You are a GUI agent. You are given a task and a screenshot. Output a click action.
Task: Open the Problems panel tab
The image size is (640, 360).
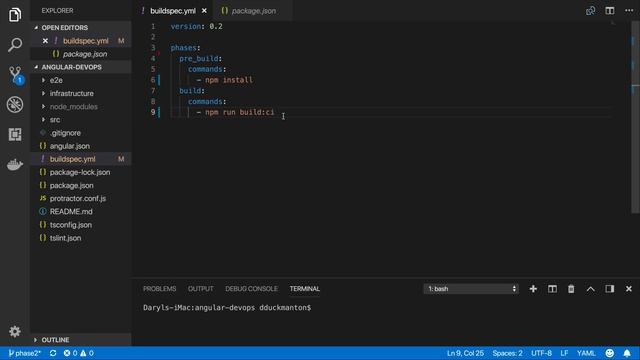point(160,289)
